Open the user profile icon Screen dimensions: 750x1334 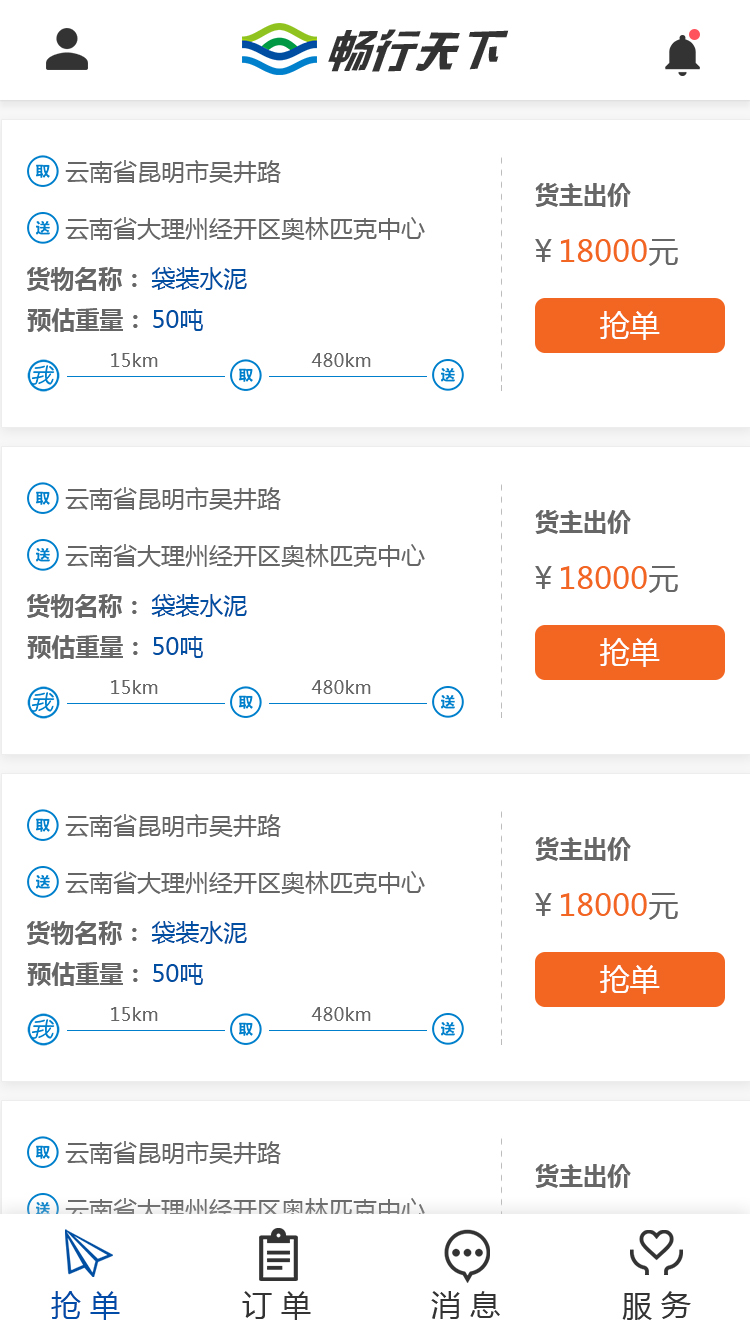[x=67, y=50]
